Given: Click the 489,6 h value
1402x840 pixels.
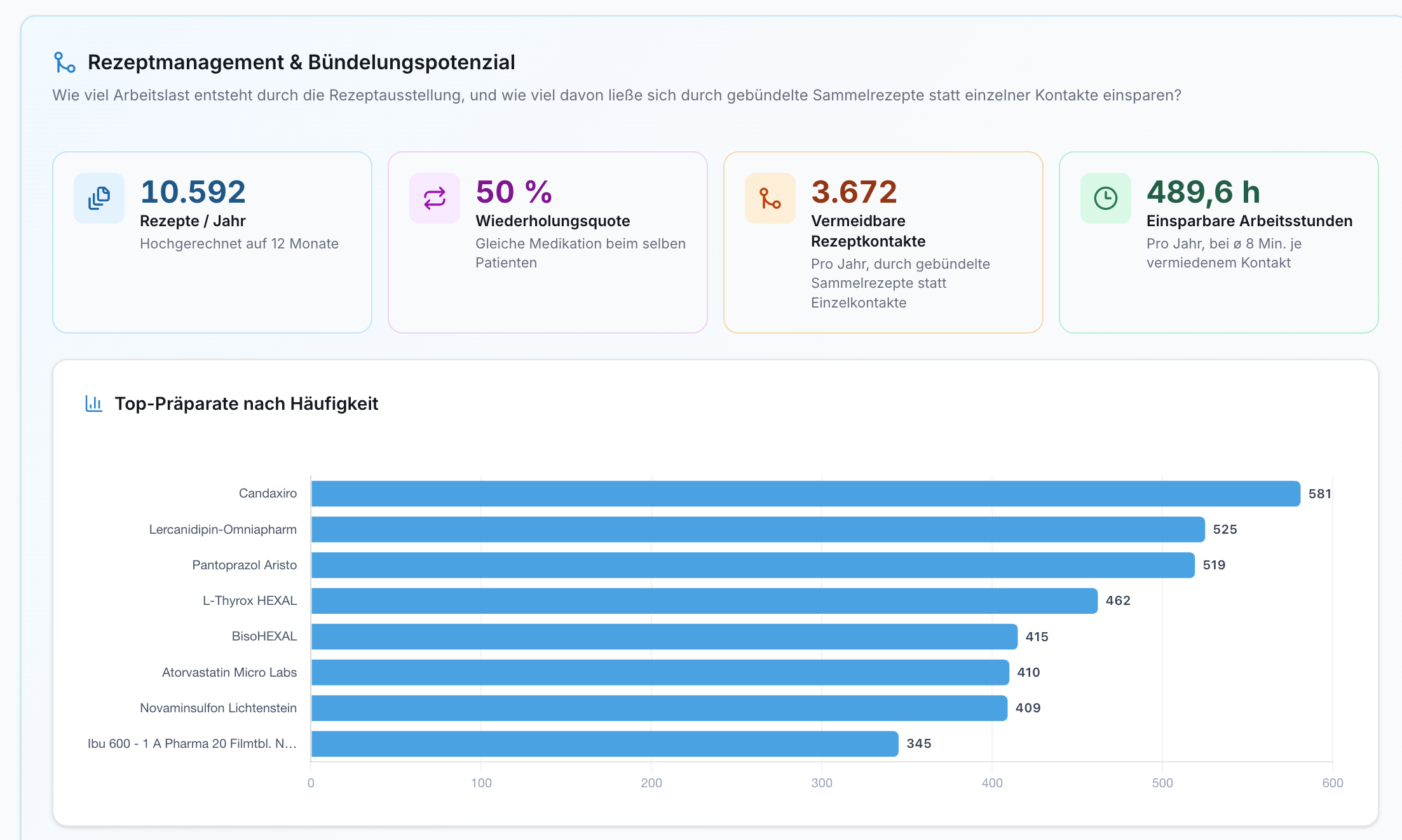Looking at the screenshot, I should pos(1204,192).
